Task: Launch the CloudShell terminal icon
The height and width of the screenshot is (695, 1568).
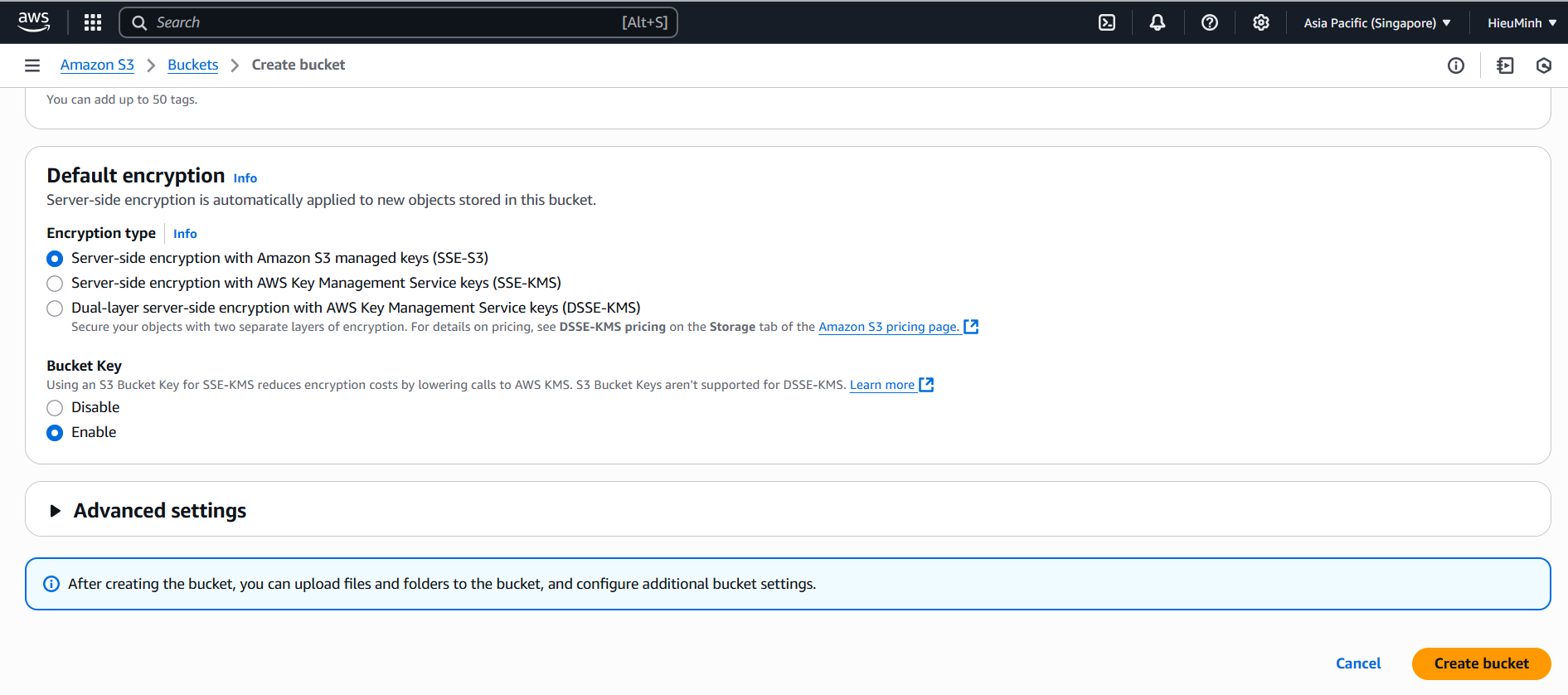Action: pos(1107,22)
